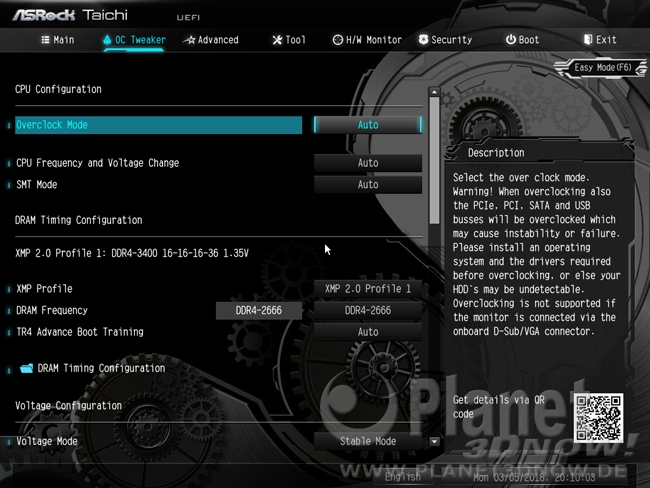Screen dimensions: 650x488
Task: Change the English language setting
Action: [403, 477]
